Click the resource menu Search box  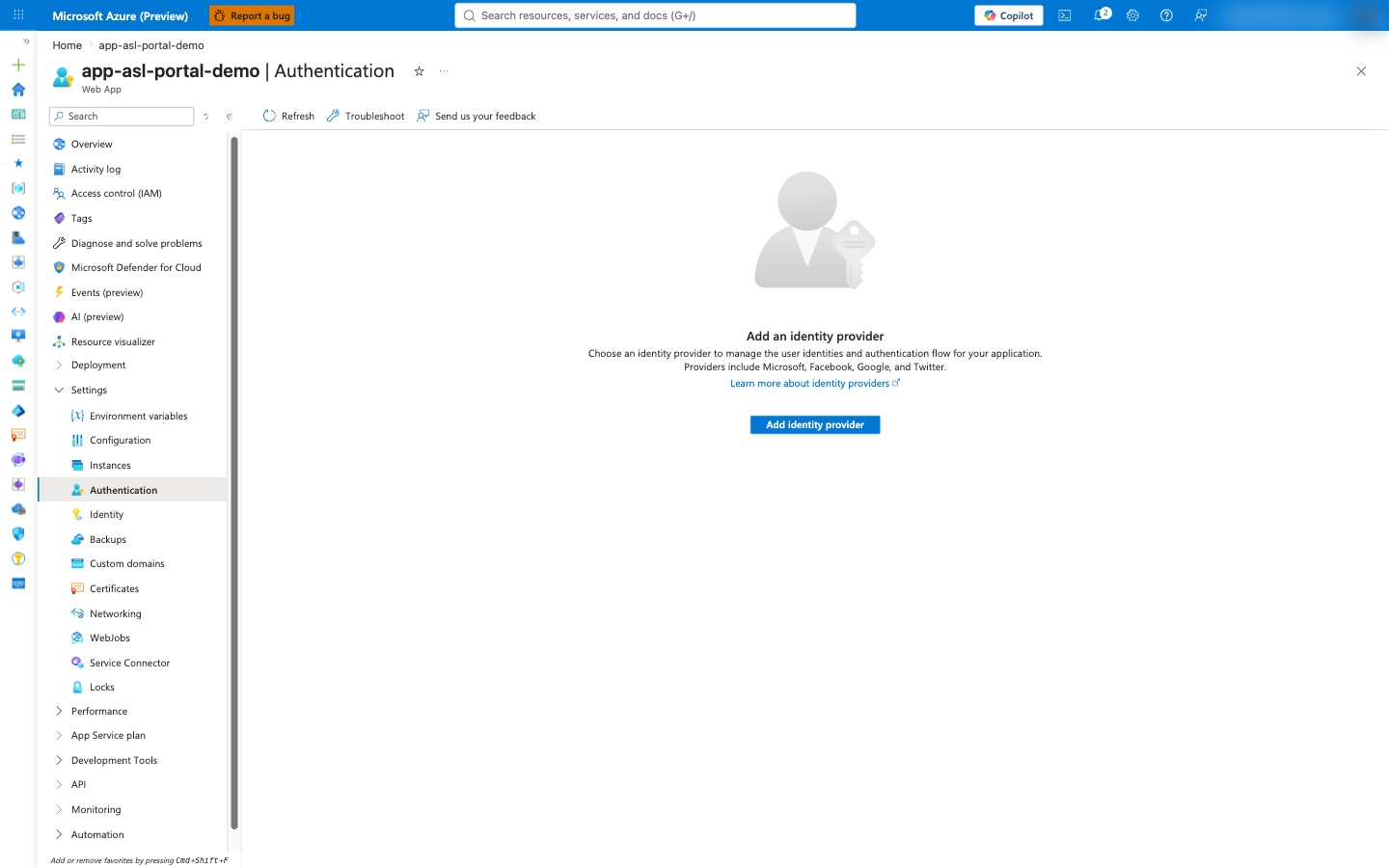click(x=122, y=116)
